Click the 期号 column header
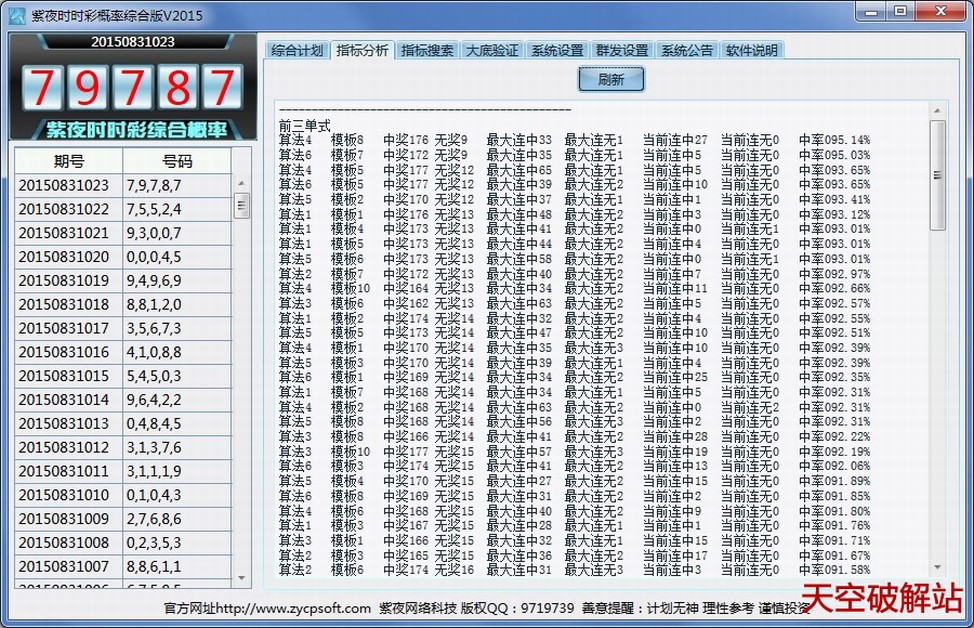This screenshot has height=628, width=974. click(69, 161)
